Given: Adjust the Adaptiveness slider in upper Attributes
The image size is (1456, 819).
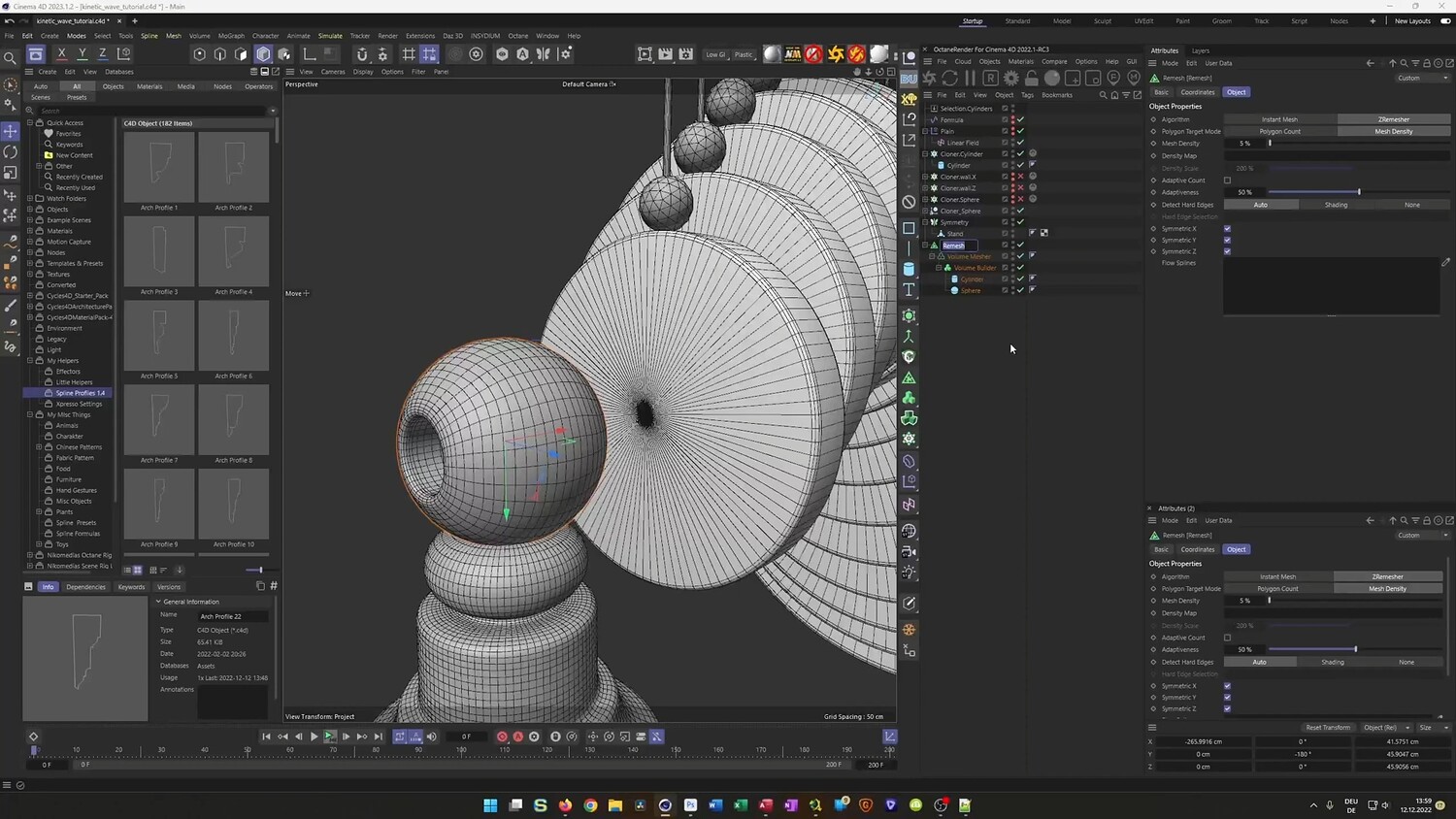Looking at the screenshot, I should click(x=1360, y=192).
